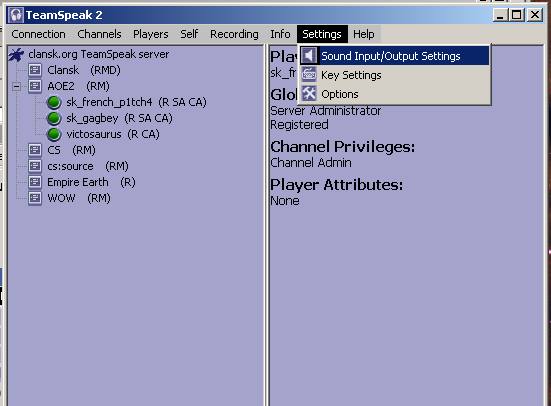Open the Channels menu
Viewport: 551px width, 406px height.
click(x=99, y=34)
